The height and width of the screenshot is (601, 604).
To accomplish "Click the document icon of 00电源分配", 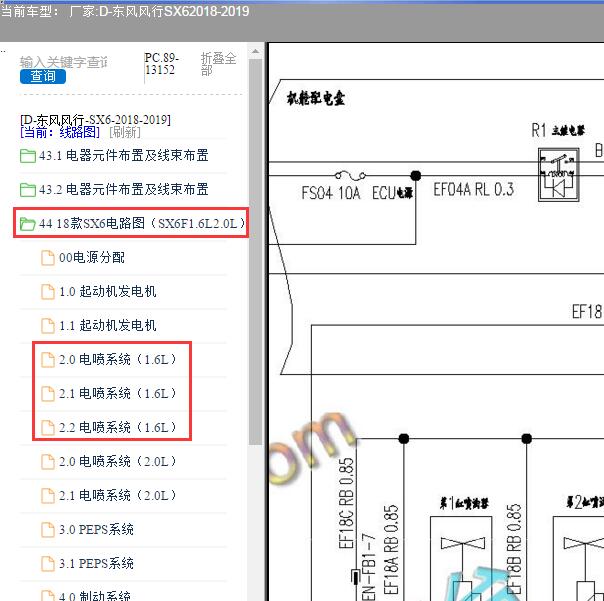I will point(48,258).
